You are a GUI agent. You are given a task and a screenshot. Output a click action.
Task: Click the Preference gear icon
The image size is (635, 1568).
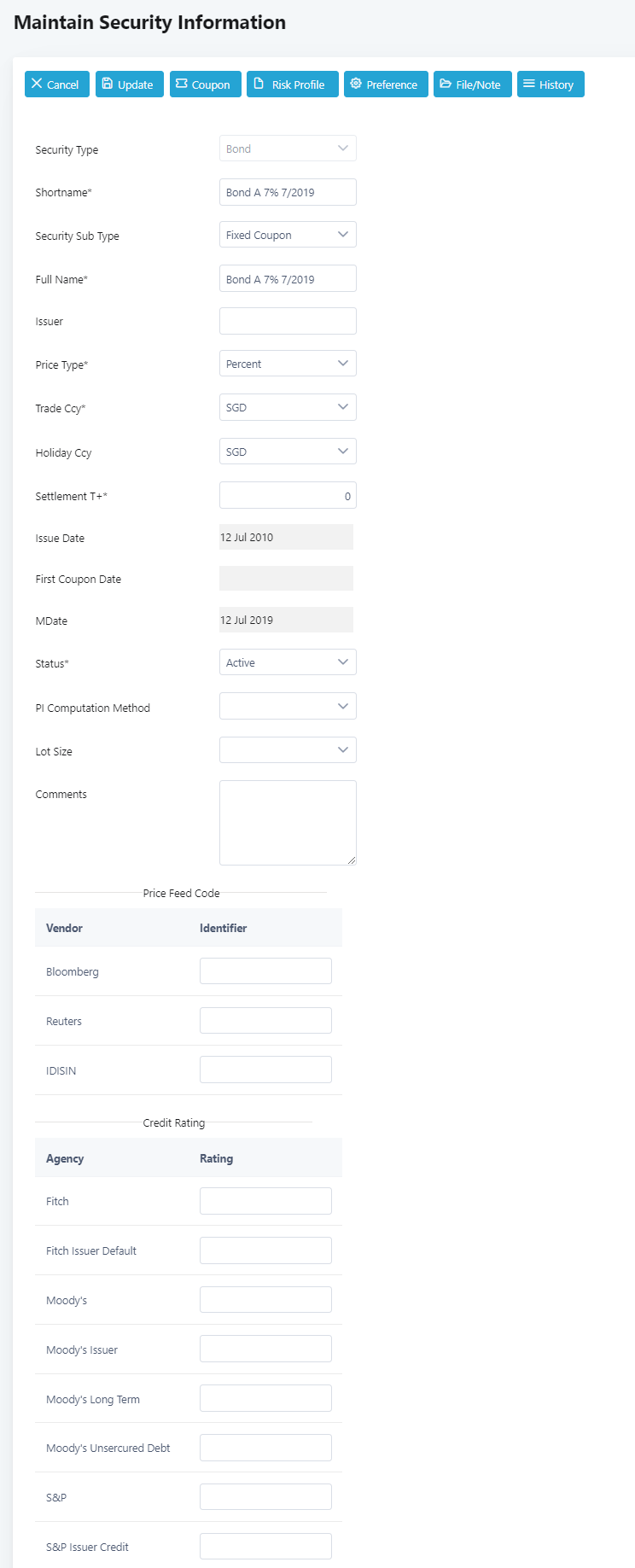[356, 84]
